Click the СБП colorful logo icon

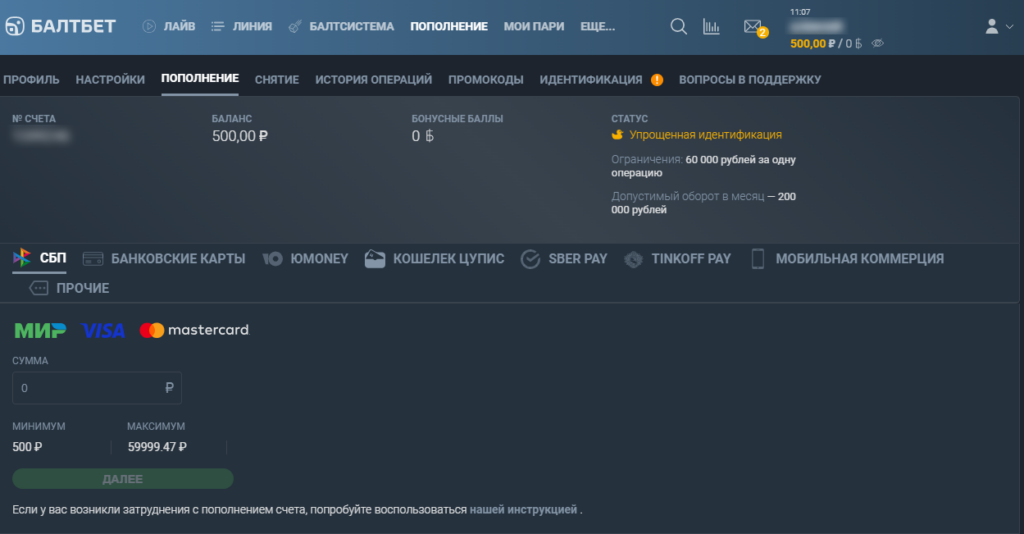click(22, 257)
